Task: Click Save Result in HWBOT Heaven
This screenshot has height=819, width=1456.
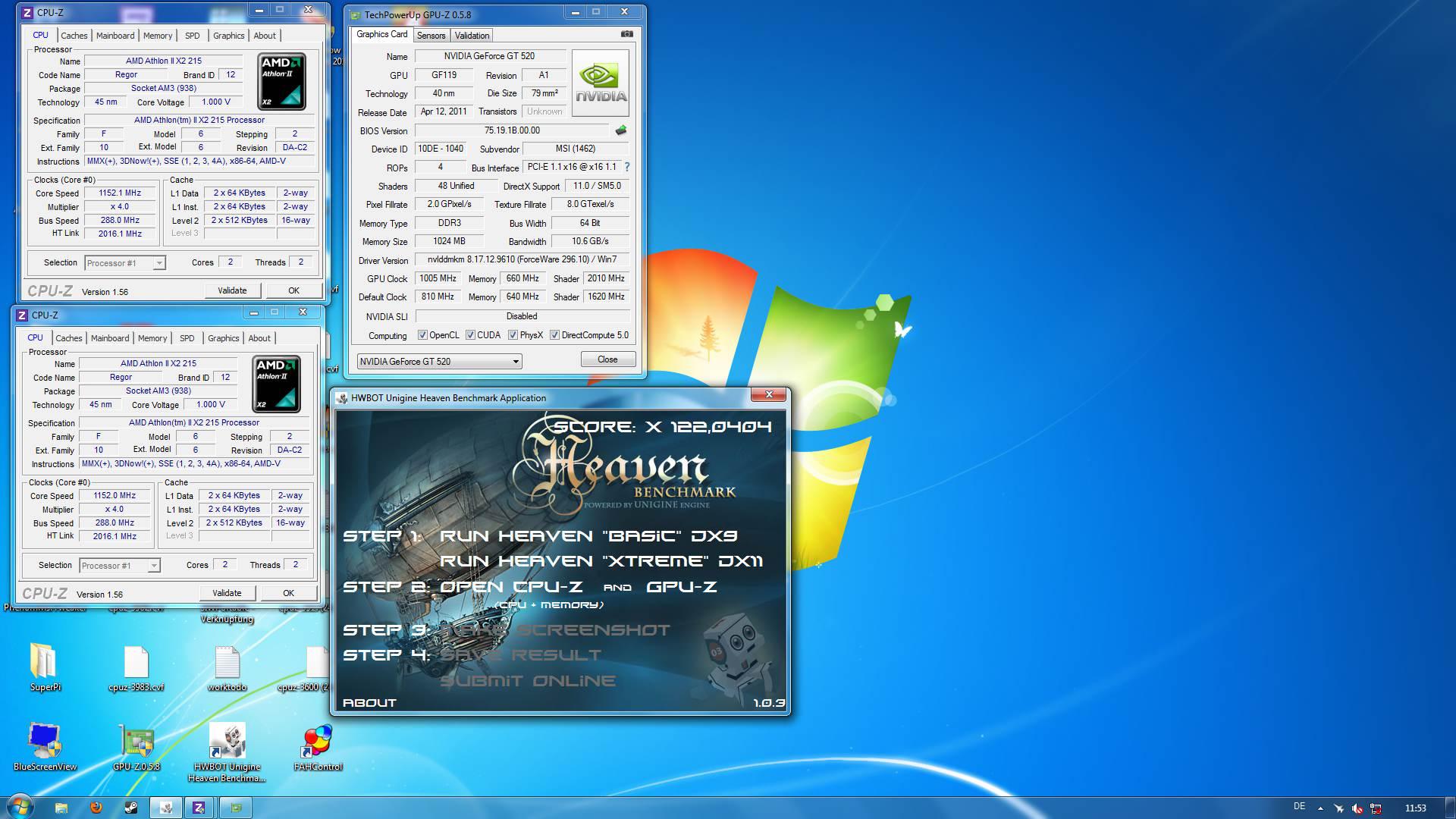Action: (x=520, y=655)
